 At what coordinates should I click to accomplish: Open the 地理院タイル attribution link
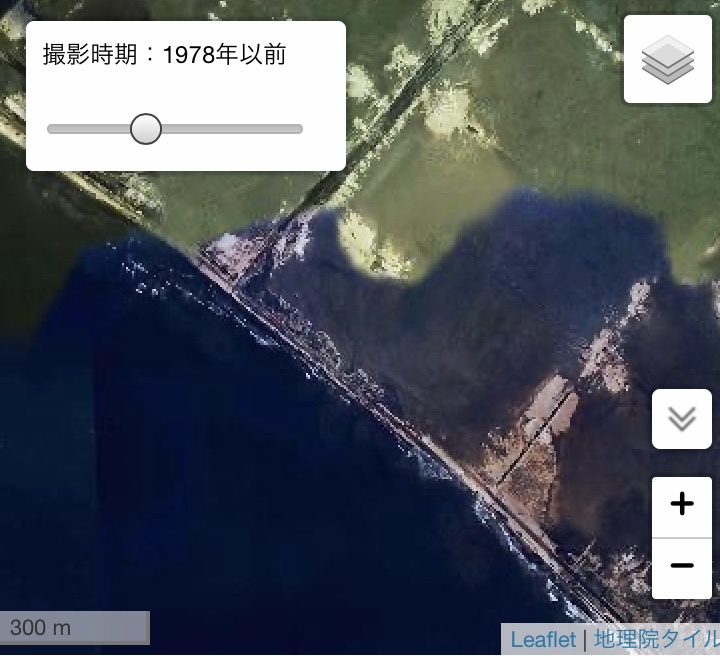coord(657,639)
